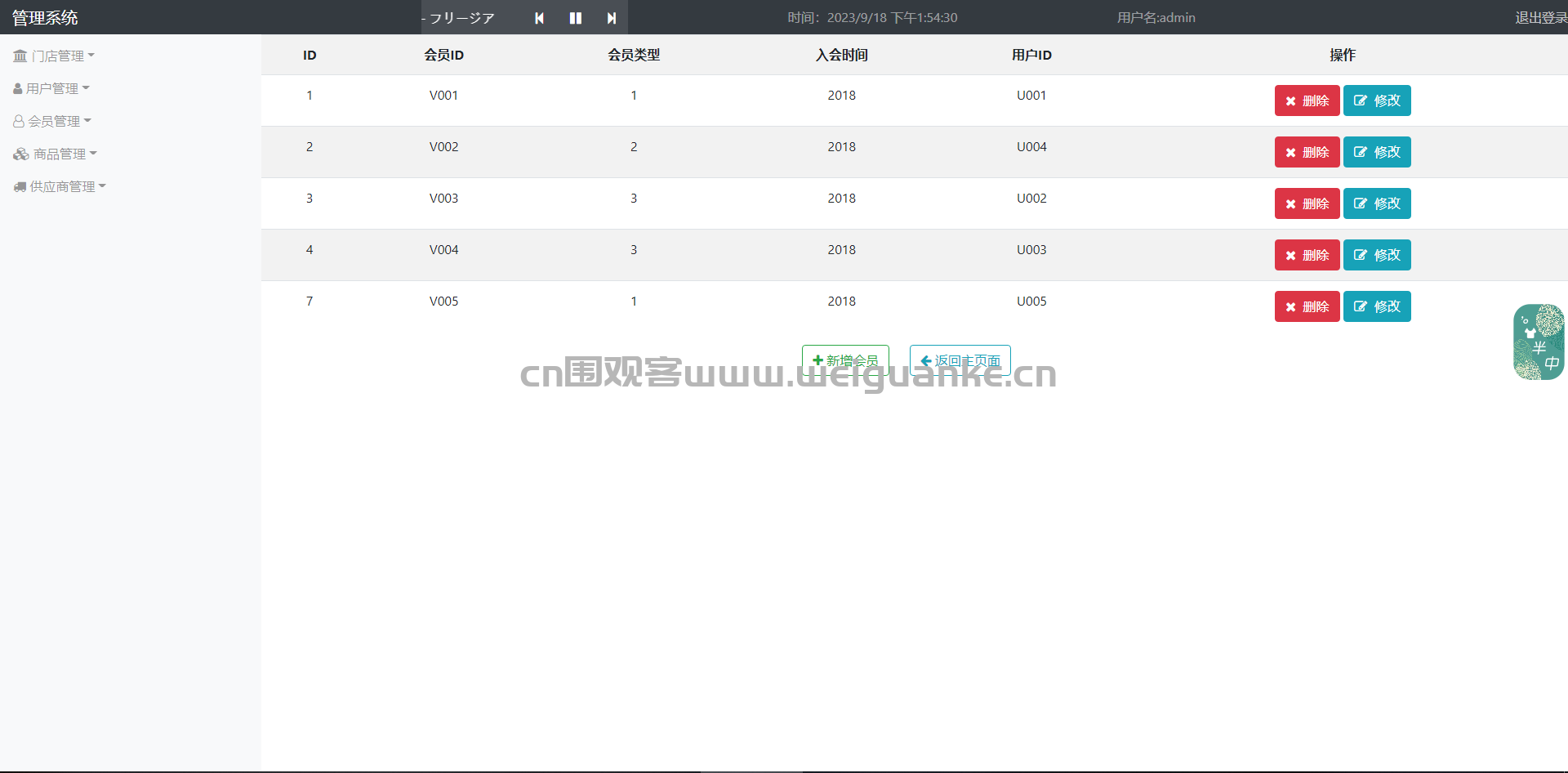The width and height of the screenshot is (1568, 773).
Task: Click 返回主页面 to return home
Action: (960, 360)
